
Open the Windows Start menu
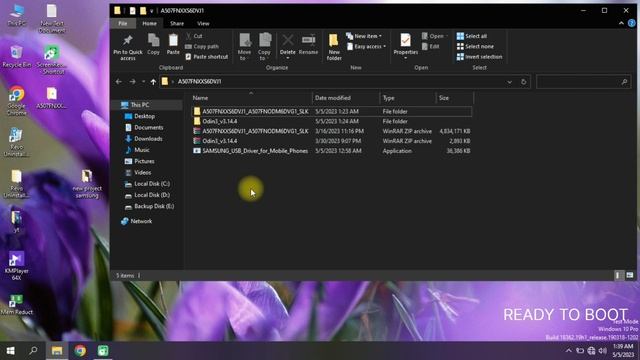tap(11, 351)
